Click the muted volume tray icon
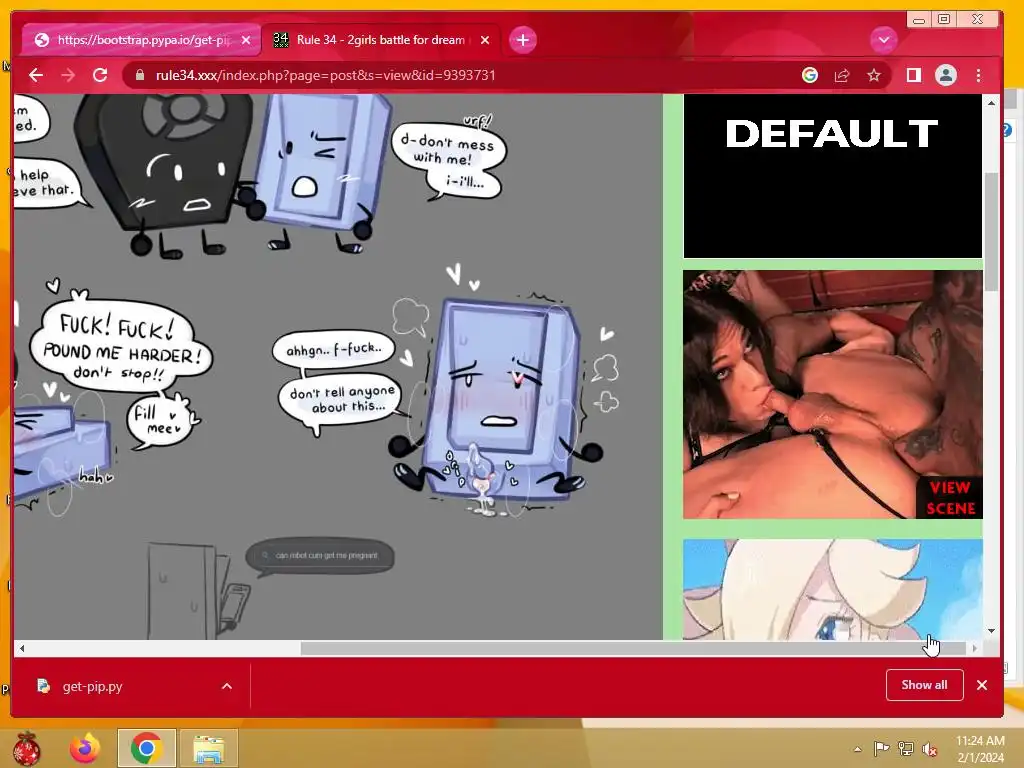 (929, 749)
